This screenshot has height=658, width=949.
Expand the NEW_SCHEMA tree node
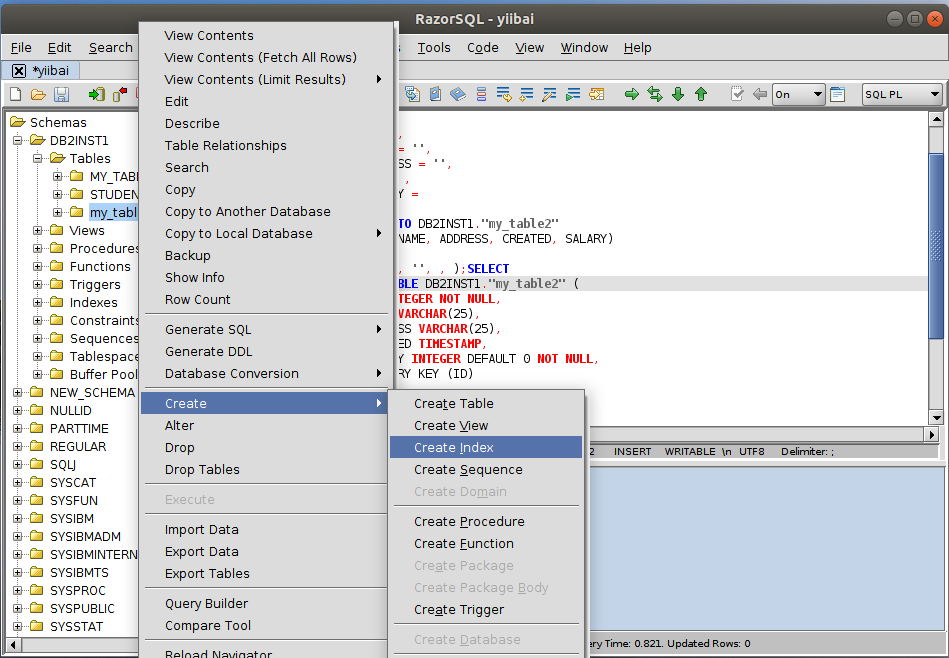[x=18, y=393]
